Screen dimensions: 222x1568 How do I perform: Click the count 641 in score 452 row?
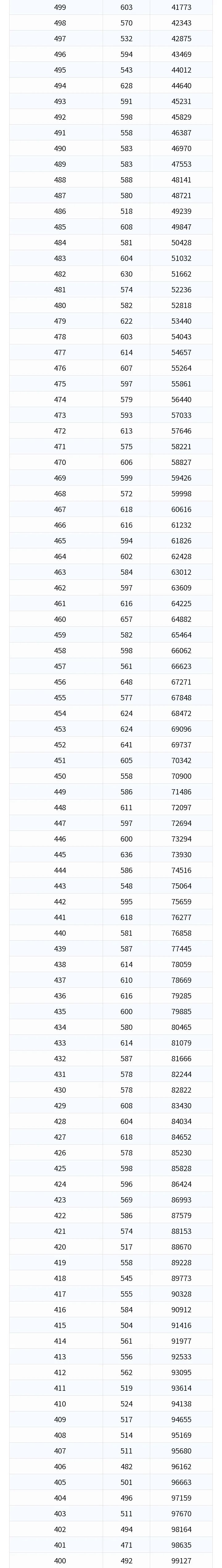(x=126, y=744)
